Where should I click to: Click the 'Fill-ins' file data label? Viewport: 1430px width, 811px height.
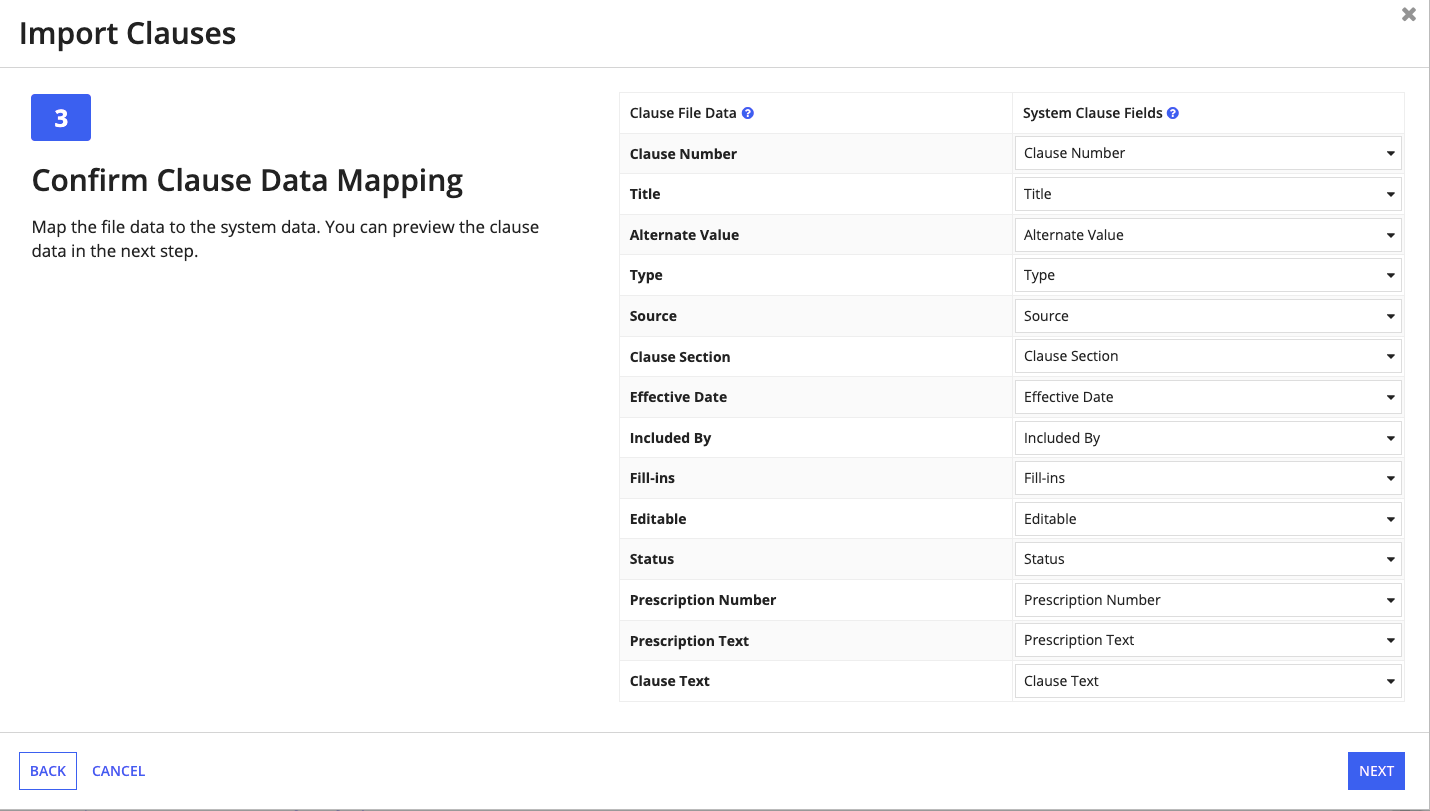(652, 478)
